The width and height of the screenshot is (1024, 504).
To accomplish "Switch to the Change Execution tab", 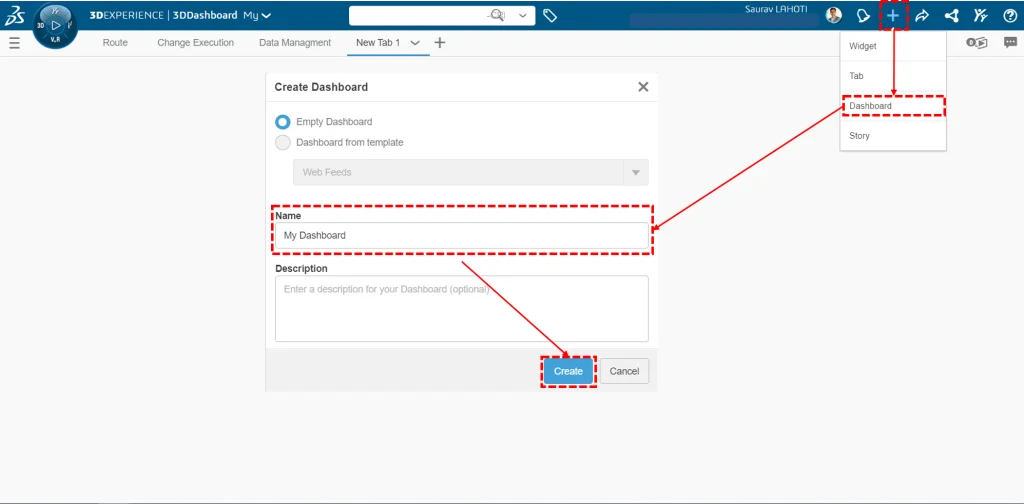I will tap(195, 43).
